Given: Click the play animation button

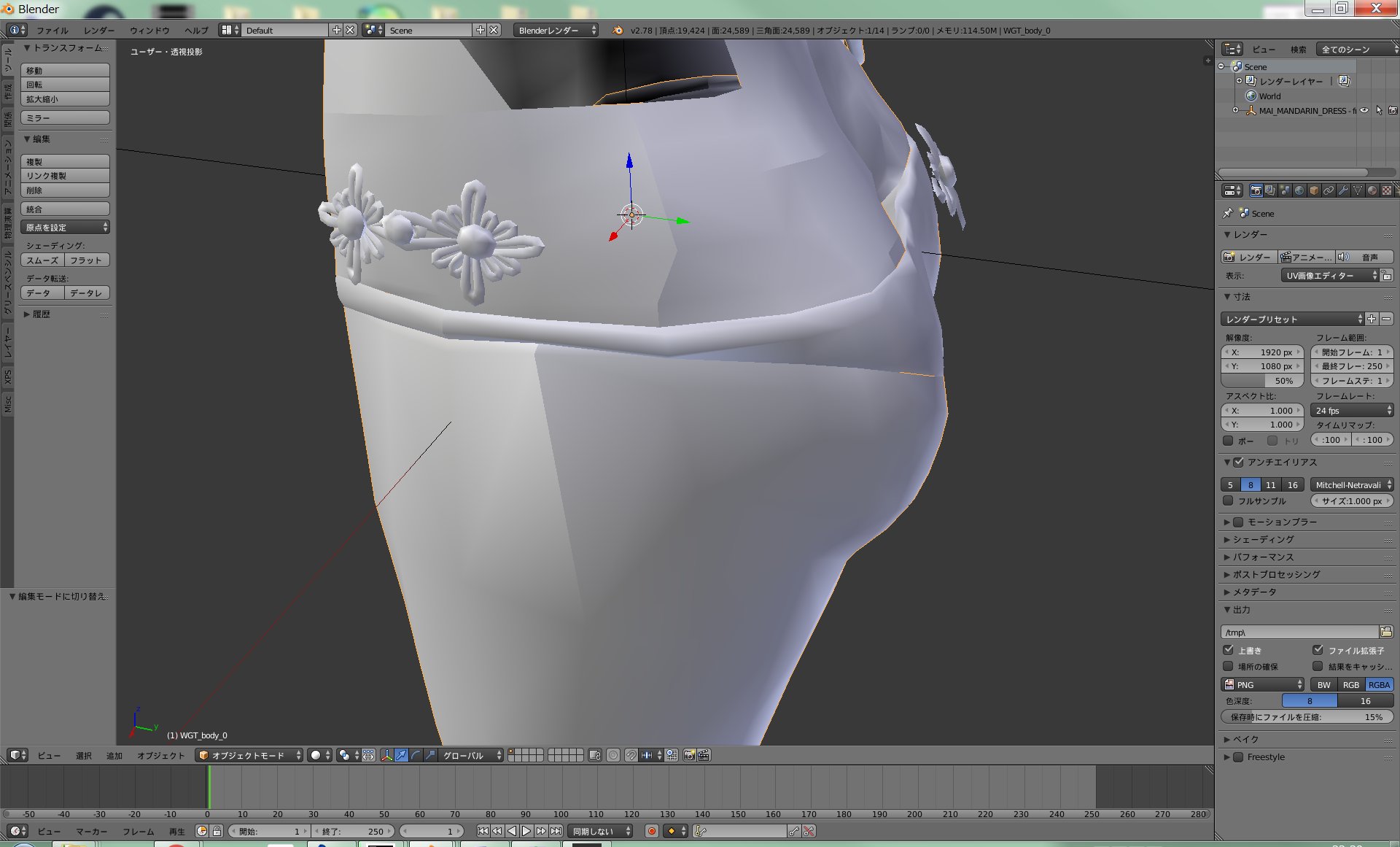Looking at the screenshot, I should click(x=526, y=831).
